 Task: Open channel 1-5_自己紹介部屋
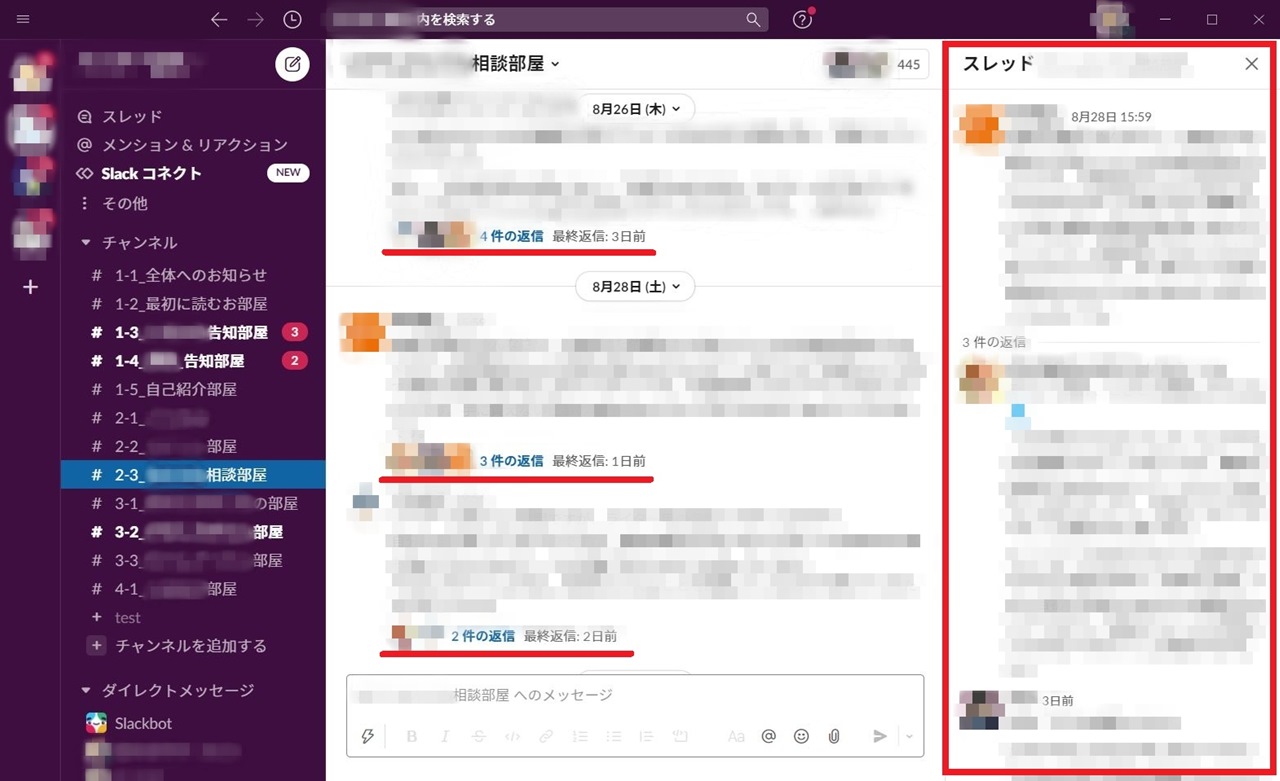point(193,389)
